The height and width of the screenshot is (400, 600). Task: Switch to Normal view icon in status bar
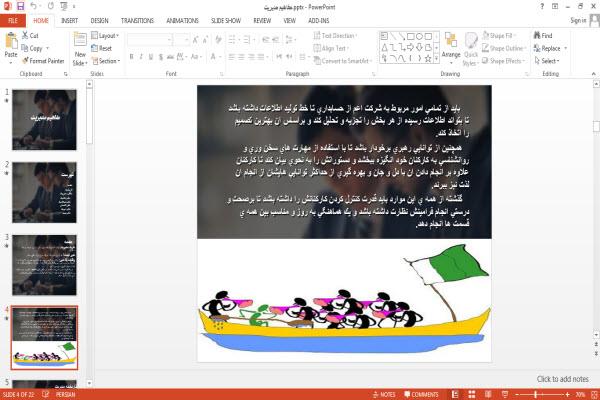[455, 394]
